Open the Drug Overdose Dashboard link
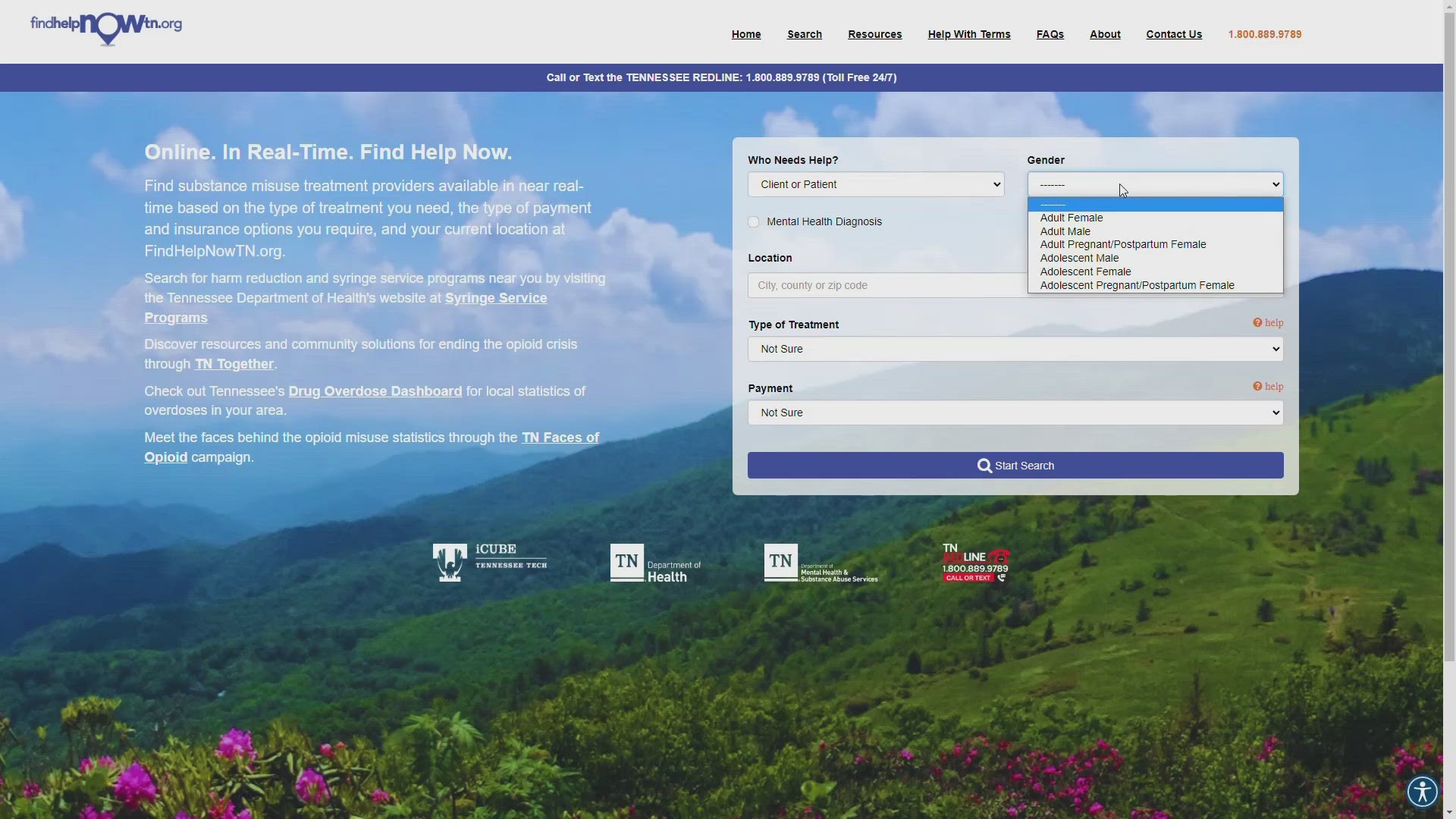1456x819 pixels. (375, 391)
